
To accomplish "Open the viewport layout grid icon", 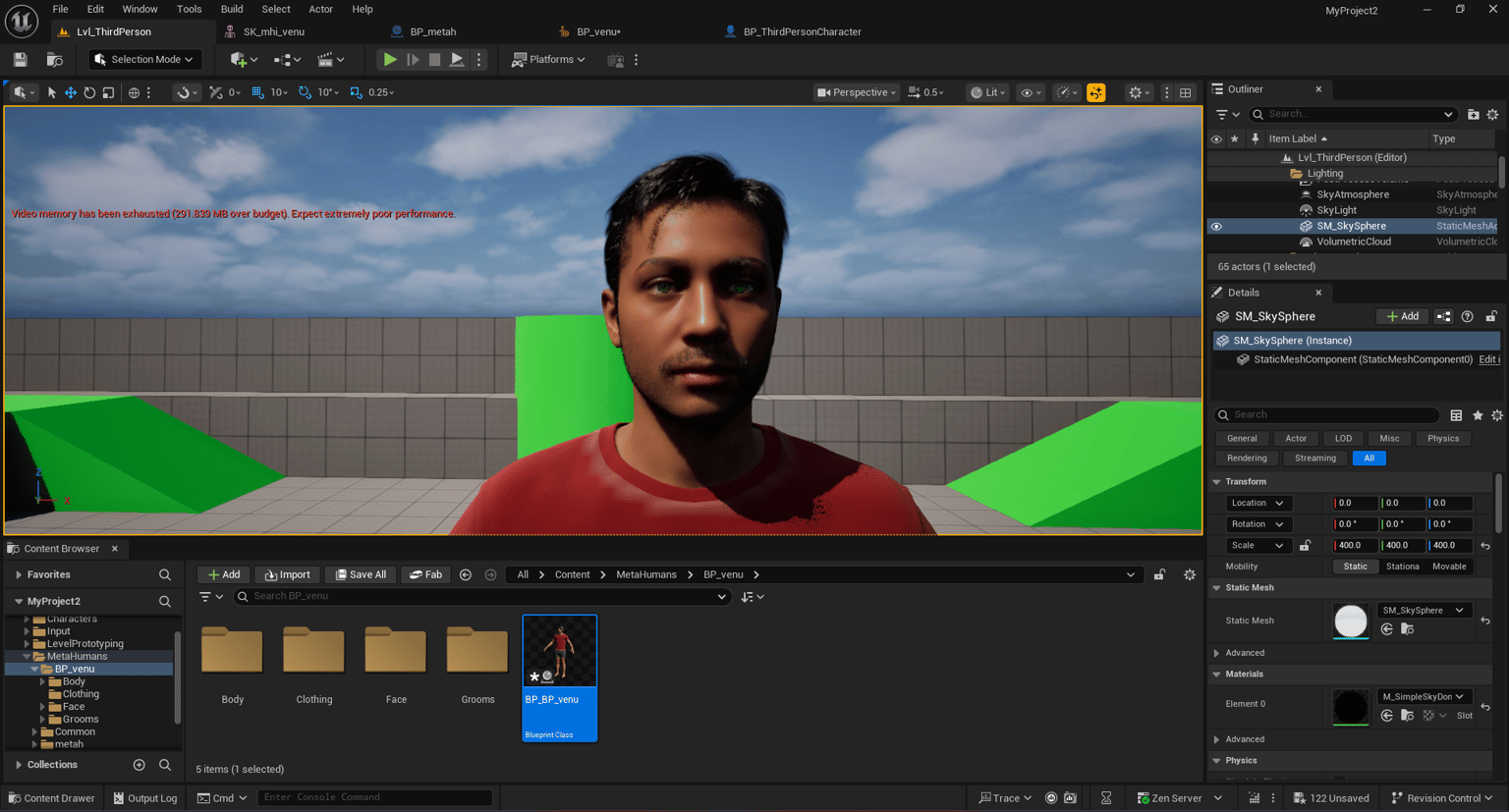I will pyautogui.click(x=1186, y=92).
